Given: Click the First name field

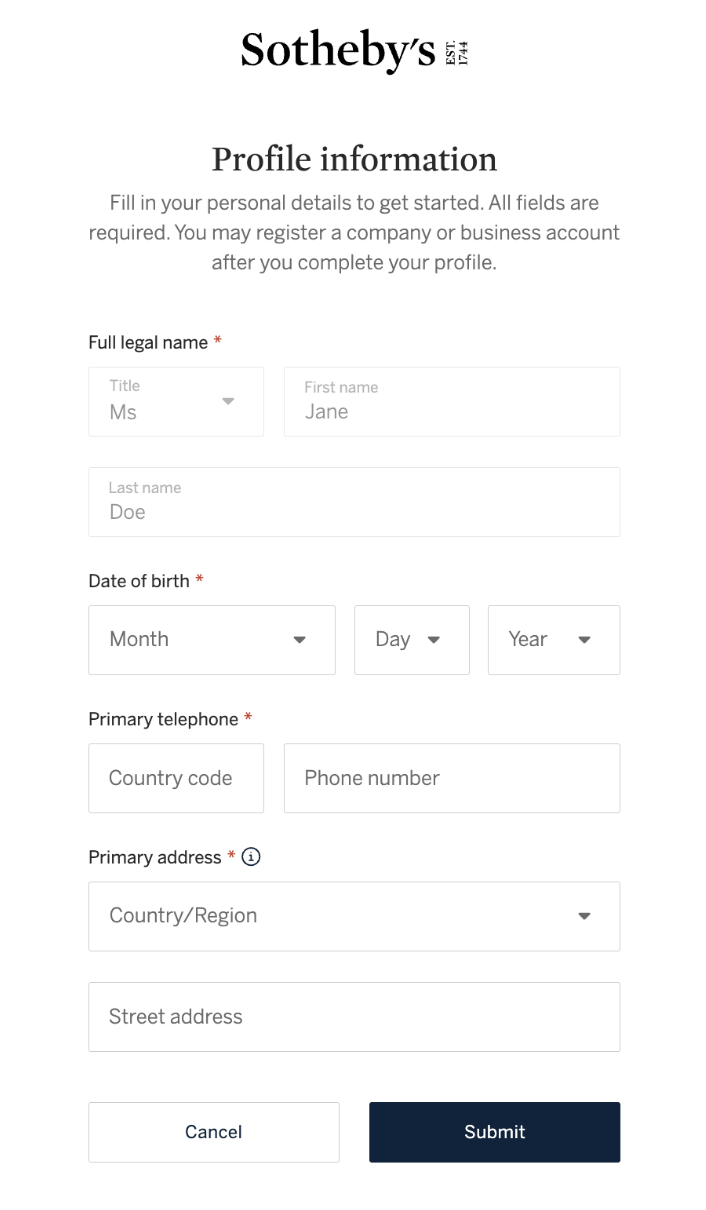Looking at the screenshot, I should coord(451,401).
